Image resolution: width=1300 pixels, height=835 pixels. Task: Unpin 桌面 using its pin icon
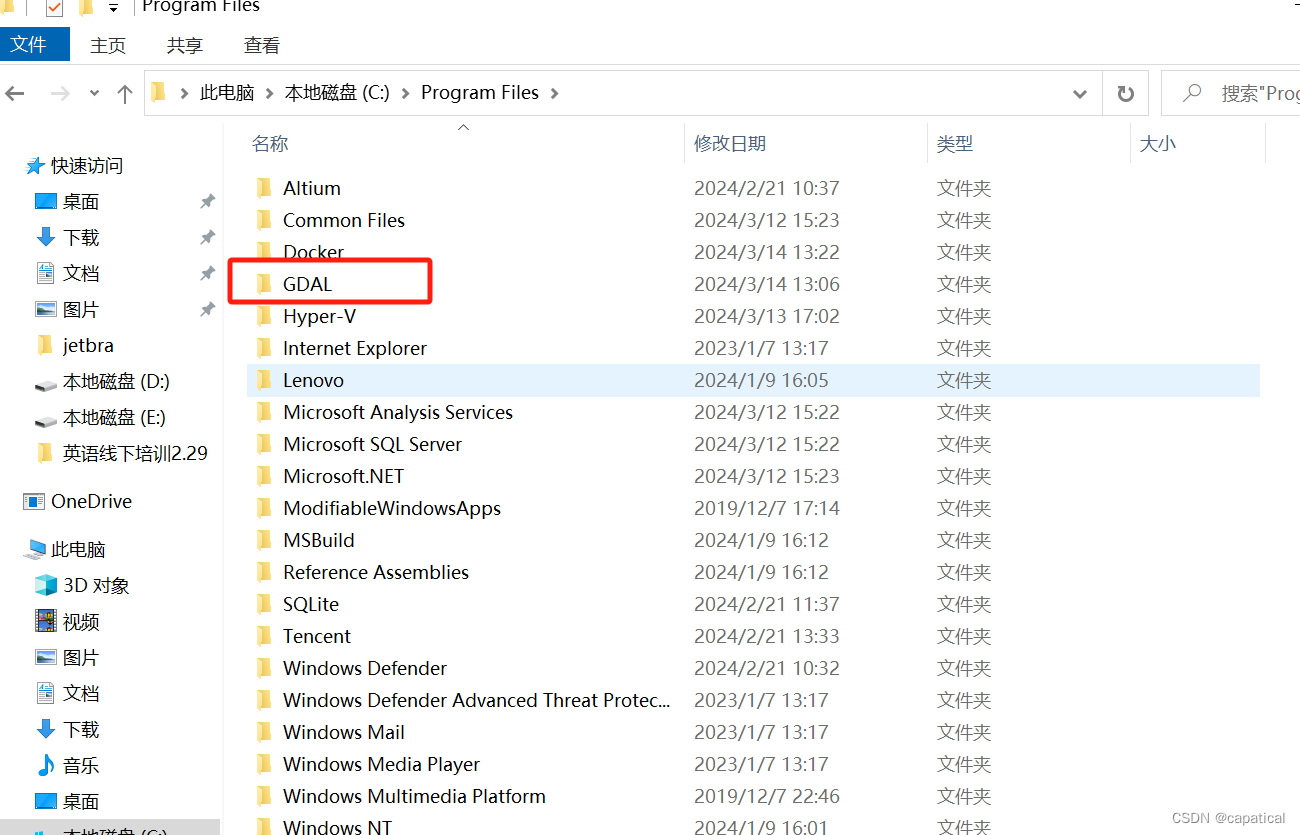coord(207,202)
